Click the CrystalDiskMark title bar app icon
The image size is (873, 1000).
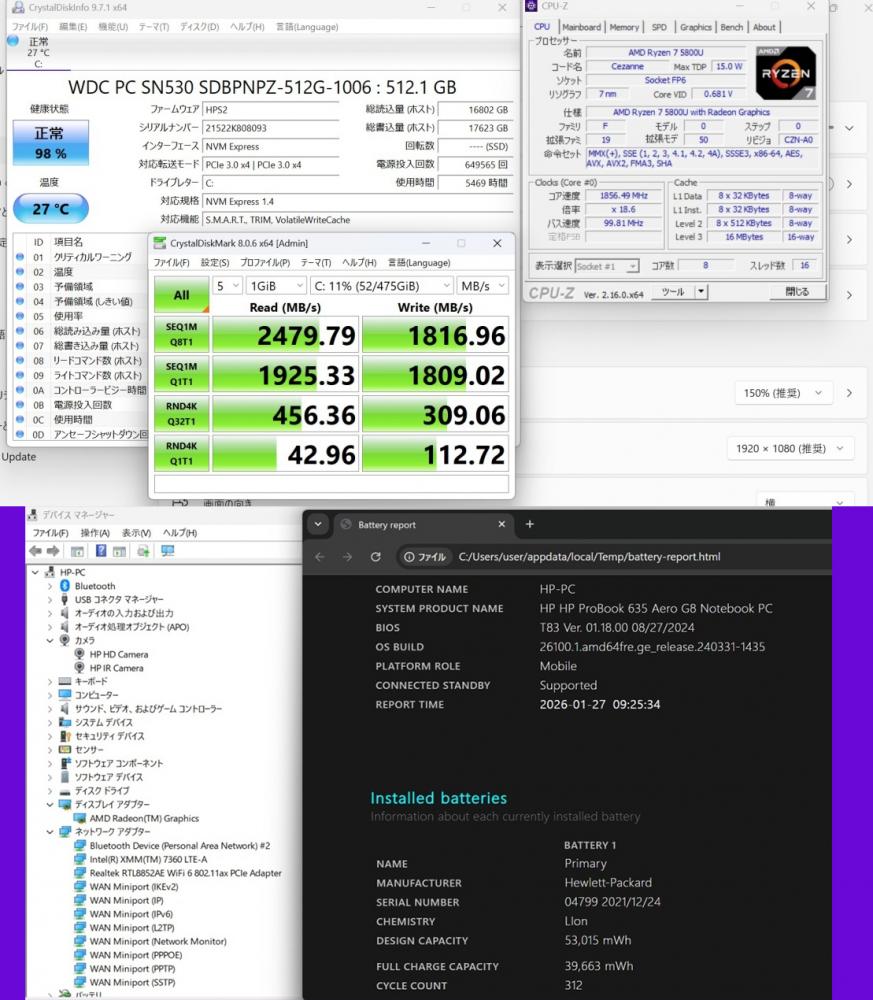[159, 243]
